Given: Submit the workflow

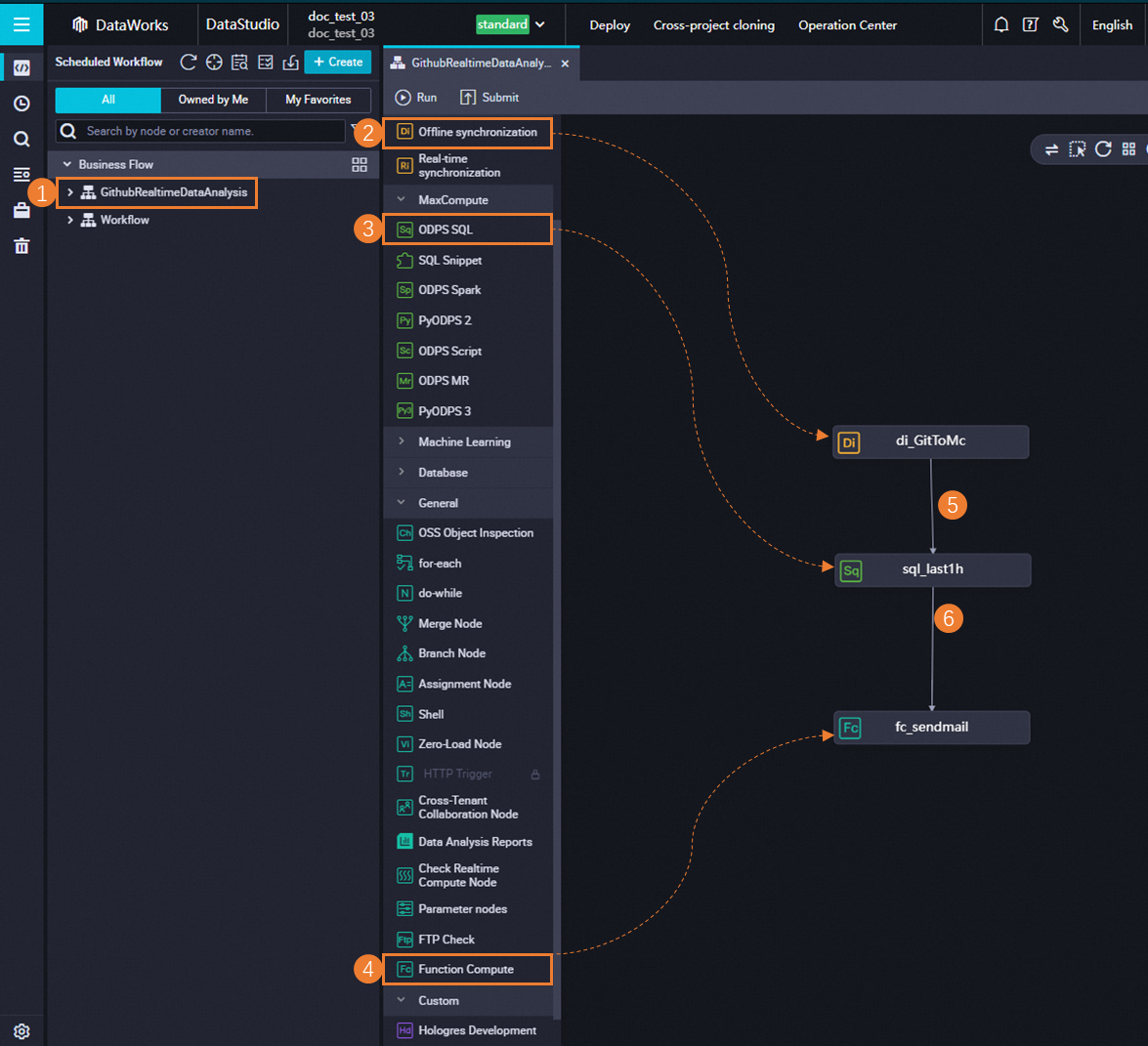Looking at the screenshot, I should tap(489, 98).
